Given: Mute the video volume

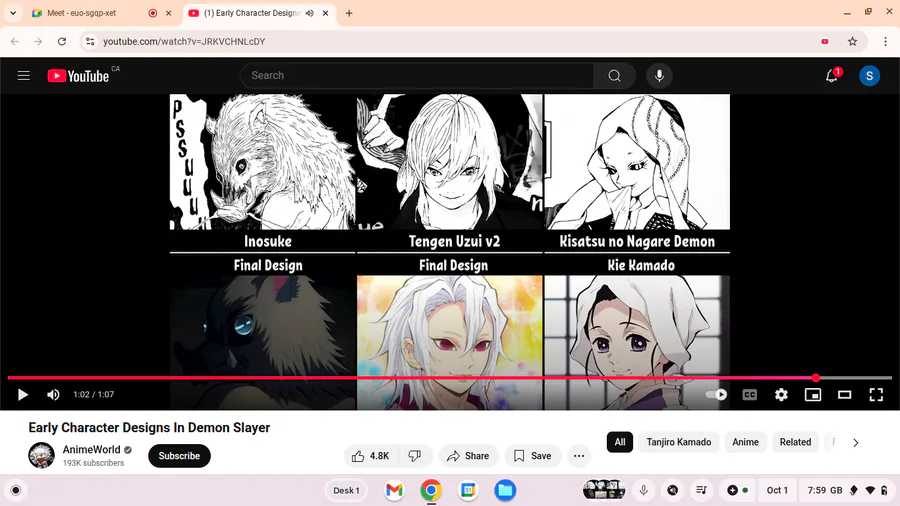Looking at the screenshot, I should click(x=53, y=395).
